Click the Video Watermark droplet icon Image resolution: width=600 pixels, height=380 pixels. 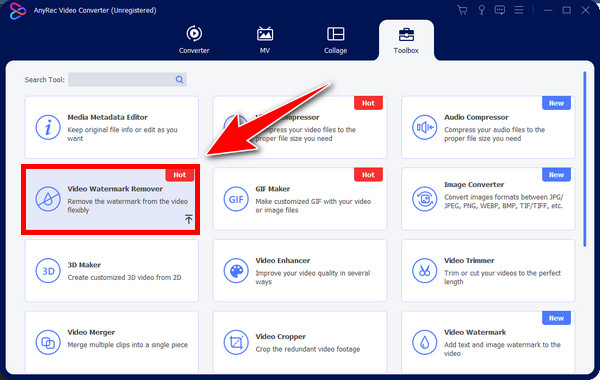pos(424,342)
